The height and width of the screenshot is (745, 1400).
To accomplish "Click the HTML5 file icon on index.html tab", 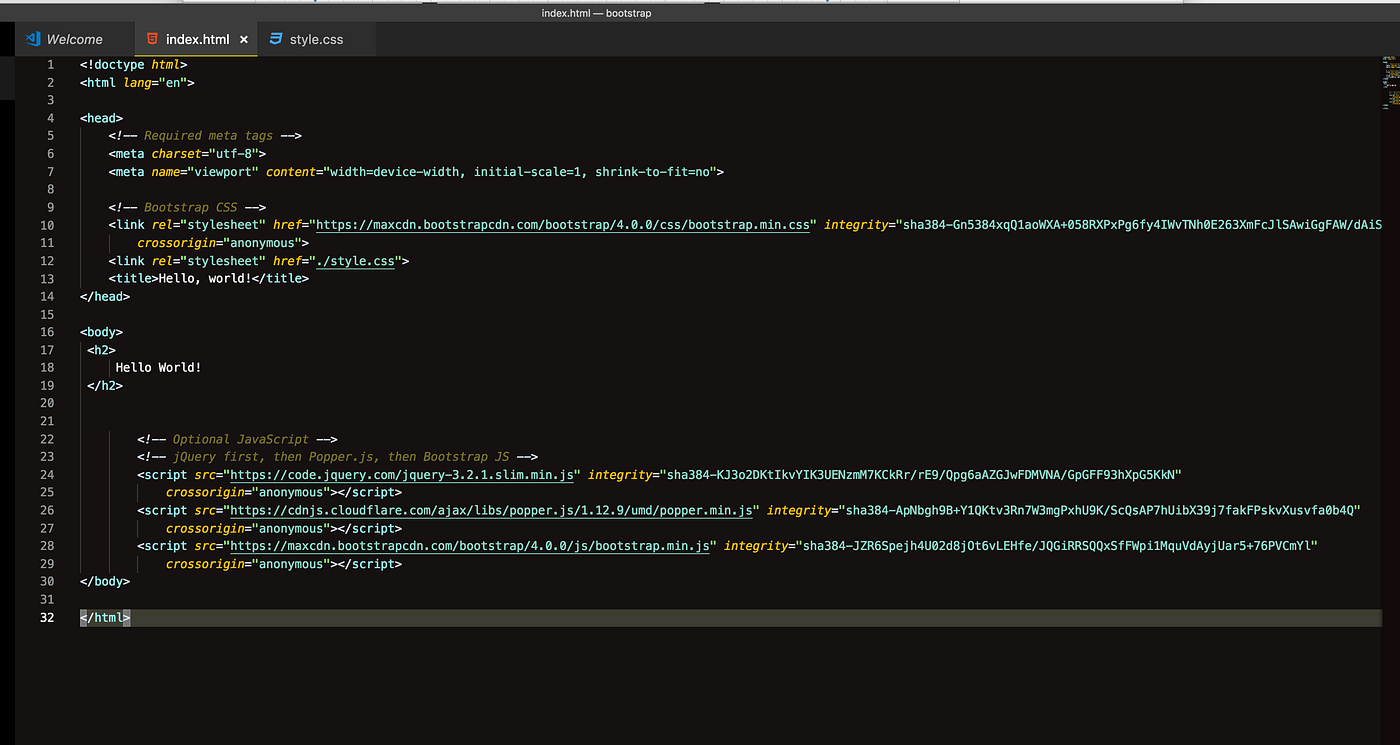I will [152, 39].
